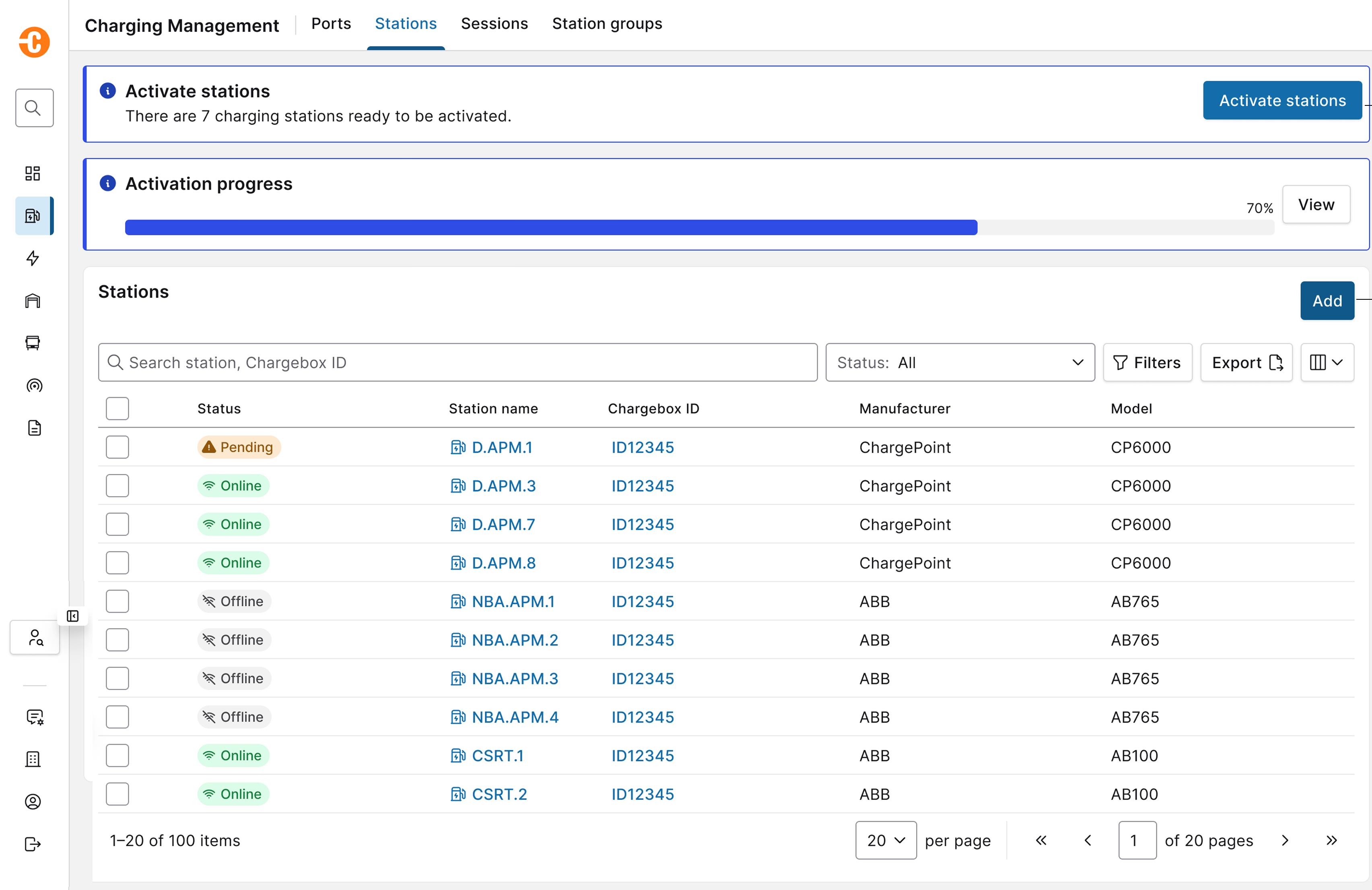Click the log out icon in sidebar
Image resolution: width=1372 pixels, height=890 pixels.
point(33,844)
